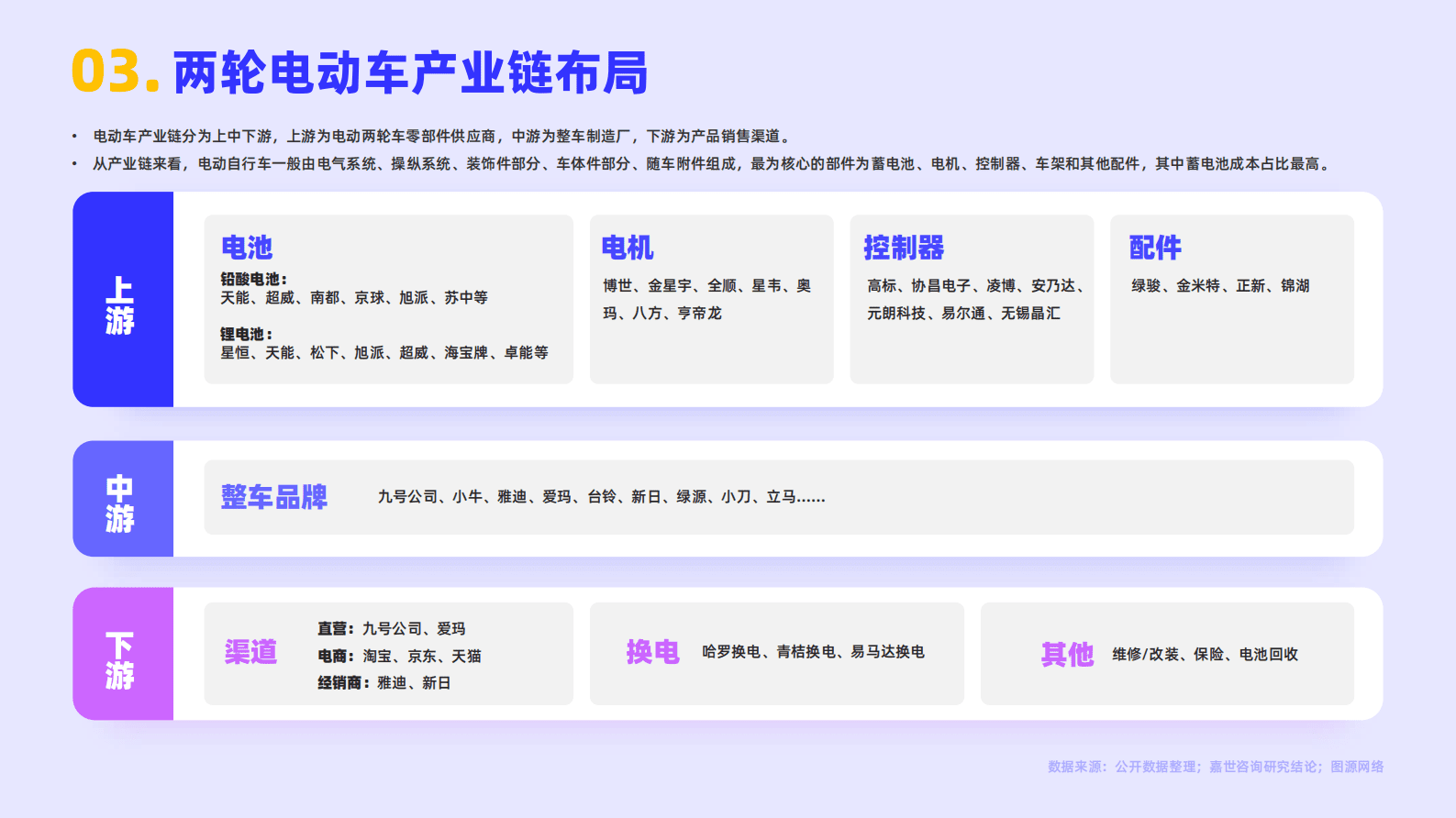This screenshot has height=818, width=1456.
Task: Click the pink 换电 heading
Action: [x=652, y=652]
